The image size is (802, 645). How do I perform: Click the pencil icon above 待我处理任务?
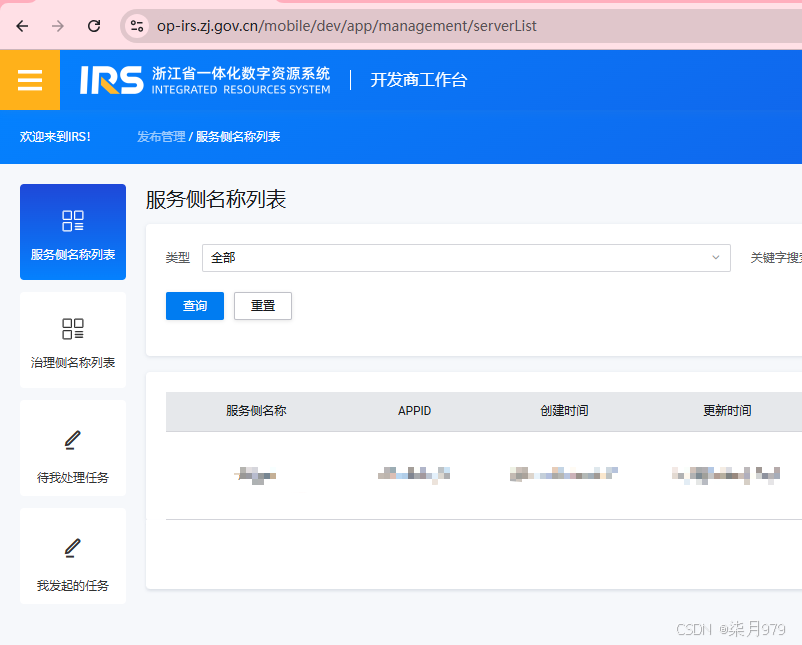pyautogui.click(x=72, y=438)
